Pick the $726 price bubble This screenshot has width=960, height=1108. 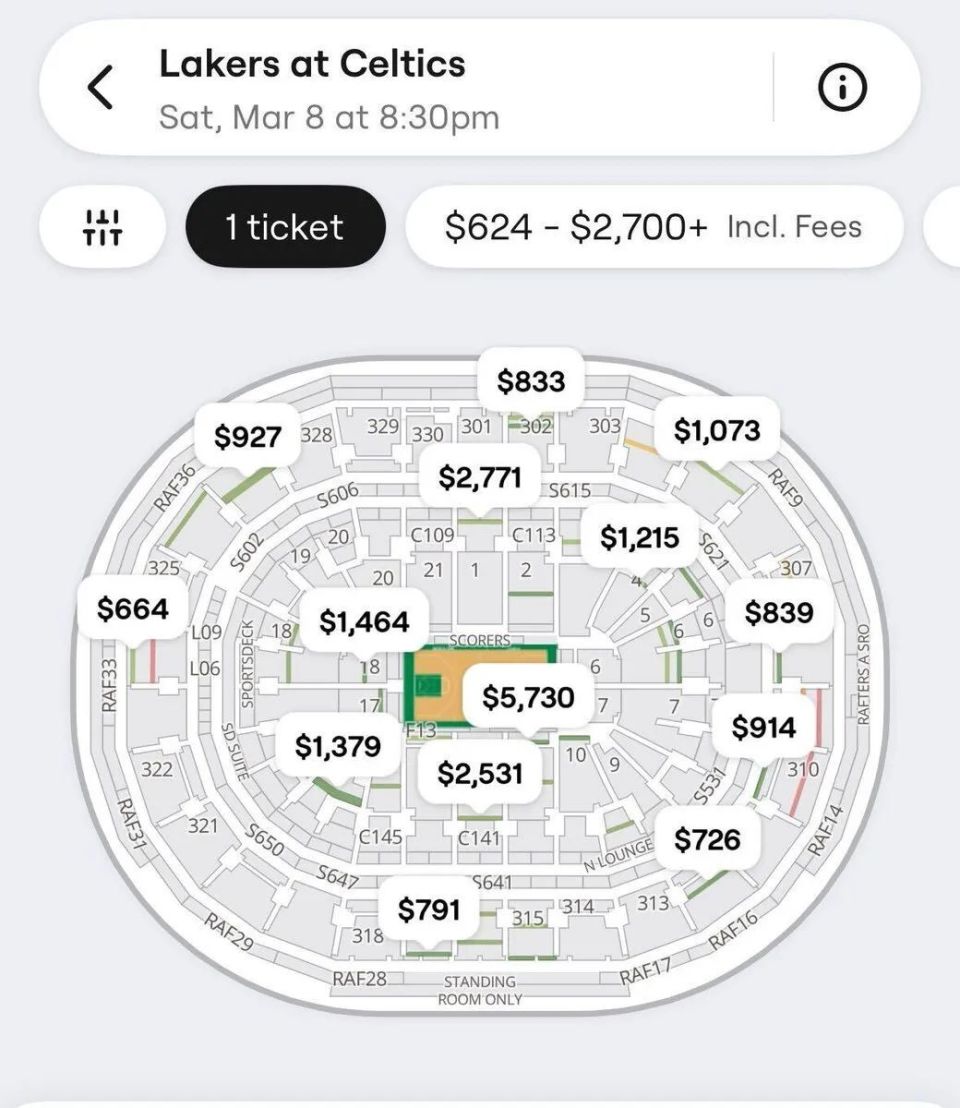(x=707, y=839)
